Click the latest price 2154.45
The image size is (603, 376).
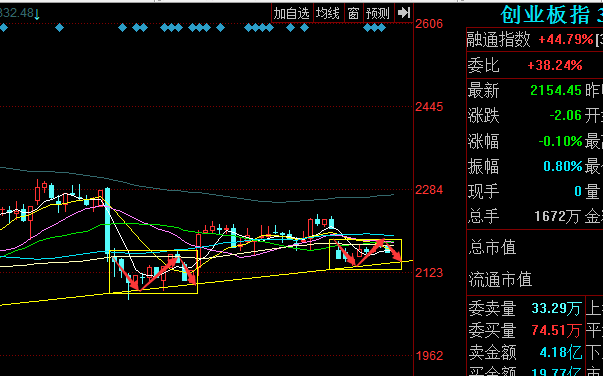(x=556, y=91)
